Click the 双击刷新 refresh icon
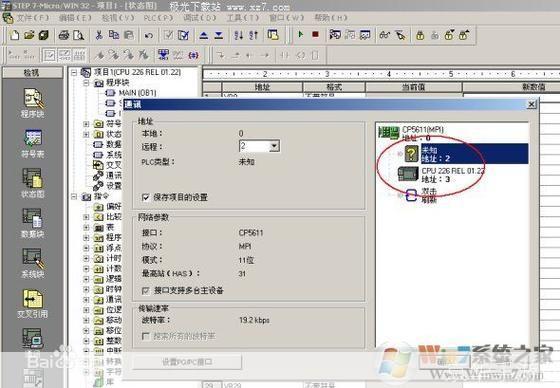 click(x=412, y=195)
